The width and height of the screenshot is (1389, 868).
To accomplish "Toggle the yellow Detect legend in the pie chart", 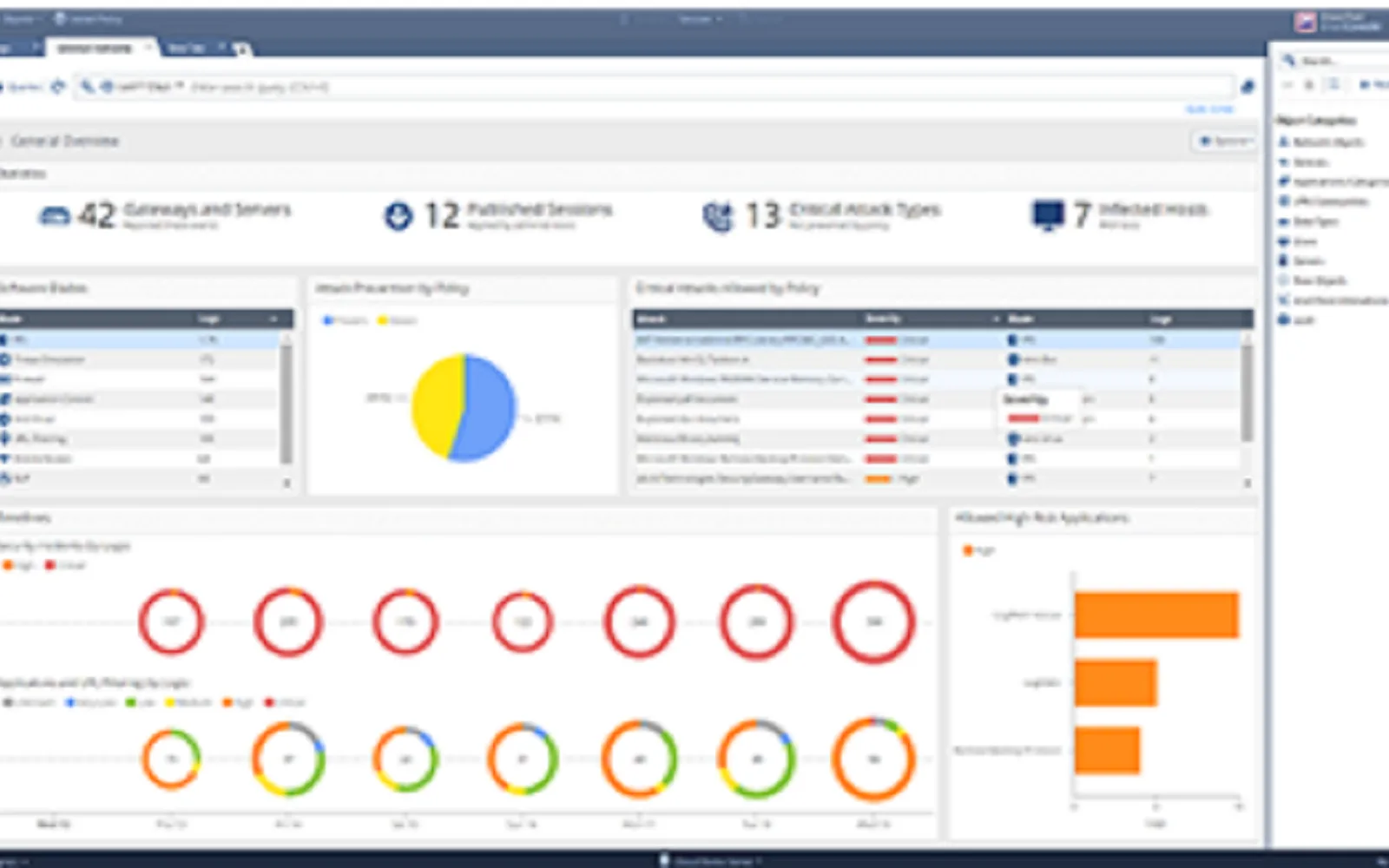I will [397, 320].
